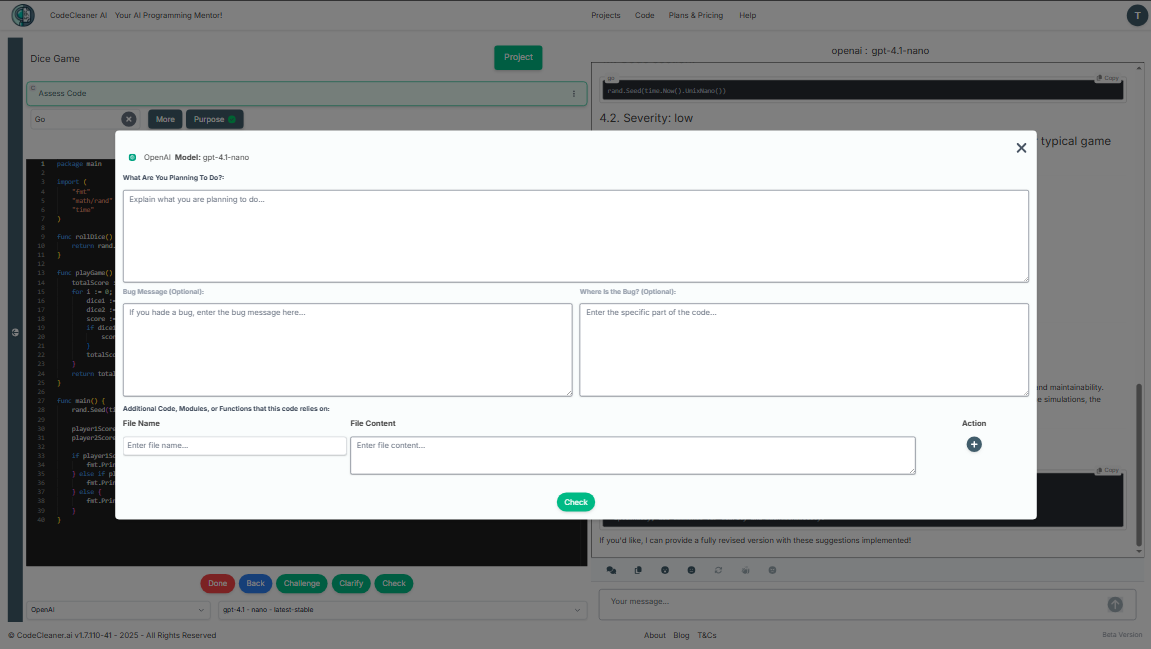Open the Assess Code three-dot options
Screen dimensions: 1151x649
click(574, 93)
